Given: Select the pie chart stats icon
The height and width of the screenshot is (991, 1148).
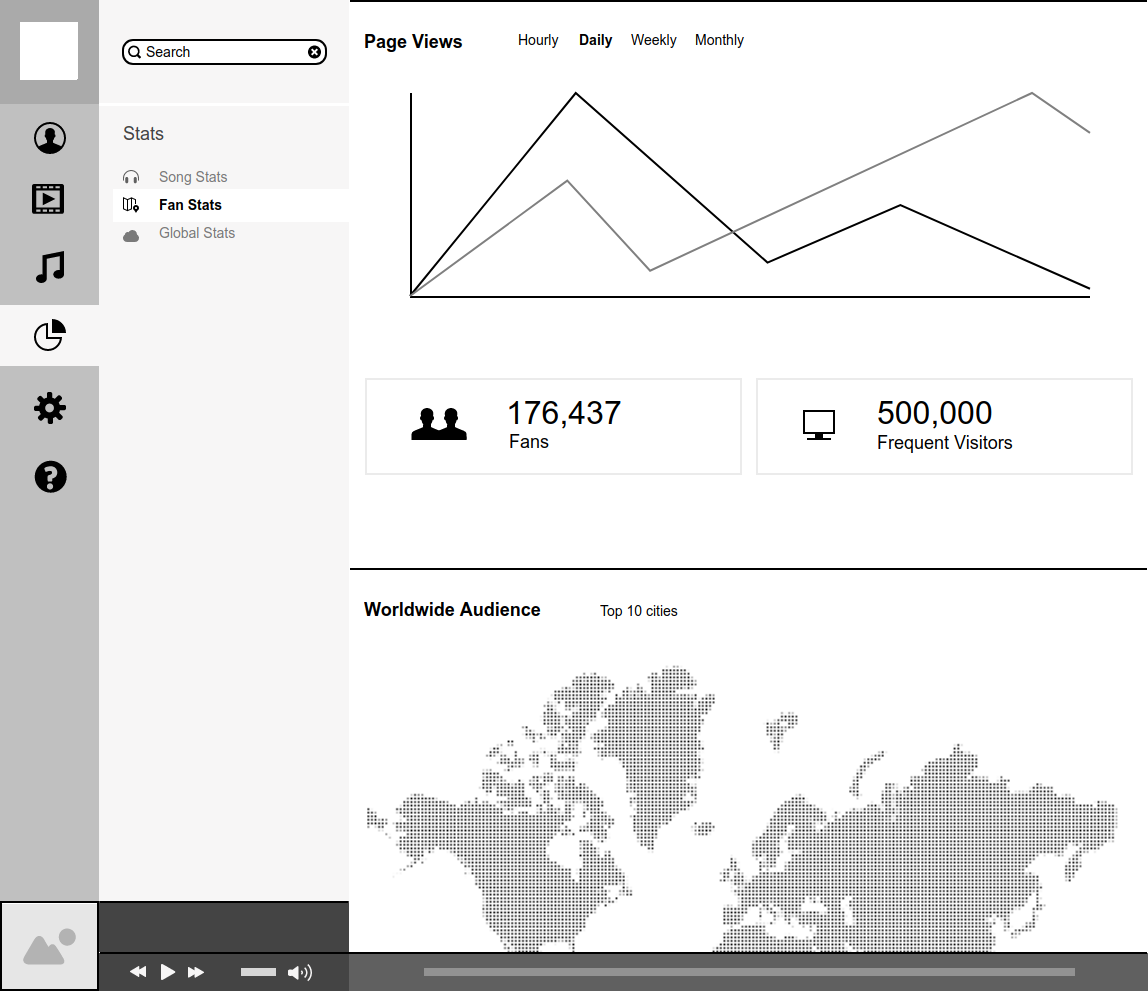Looking at the screenshot, I should [x=50, y=335].
